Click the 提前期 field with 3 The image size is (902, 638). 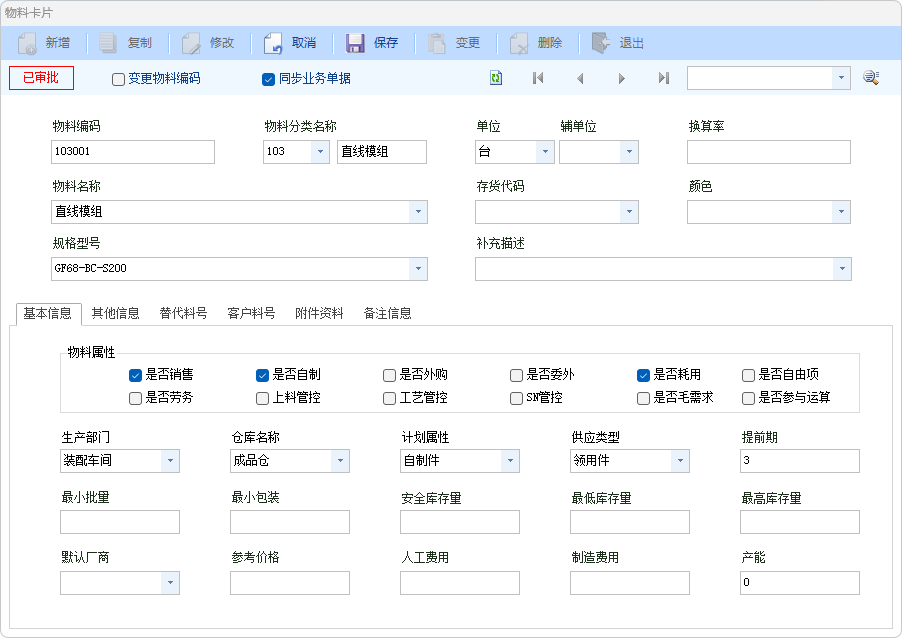800,461
